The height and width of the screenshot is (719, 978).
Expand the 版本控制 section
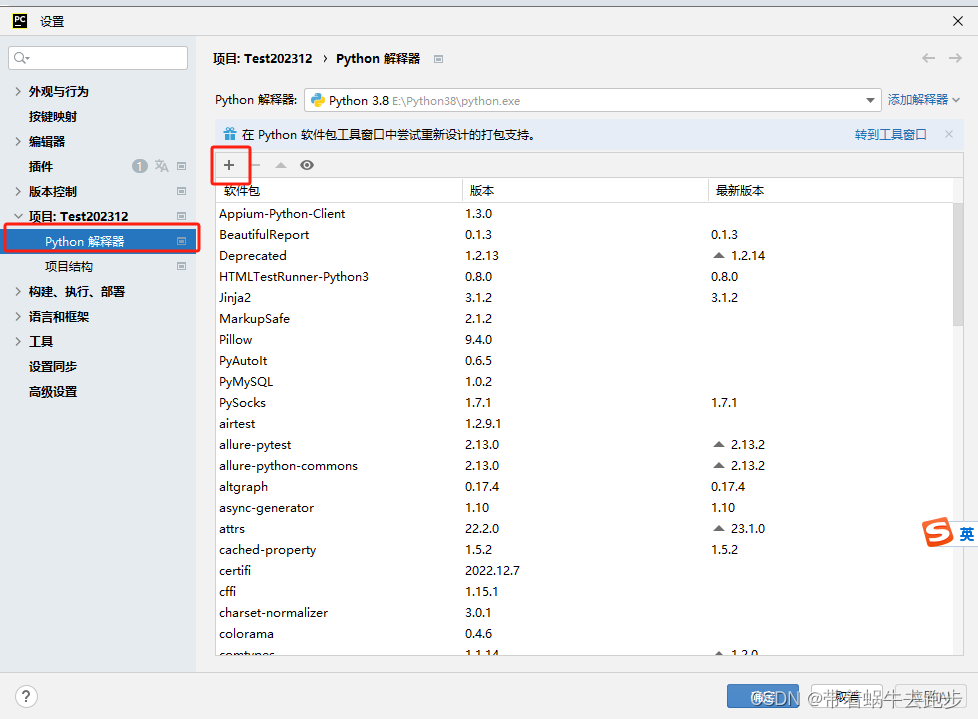[x=18, y=191]
